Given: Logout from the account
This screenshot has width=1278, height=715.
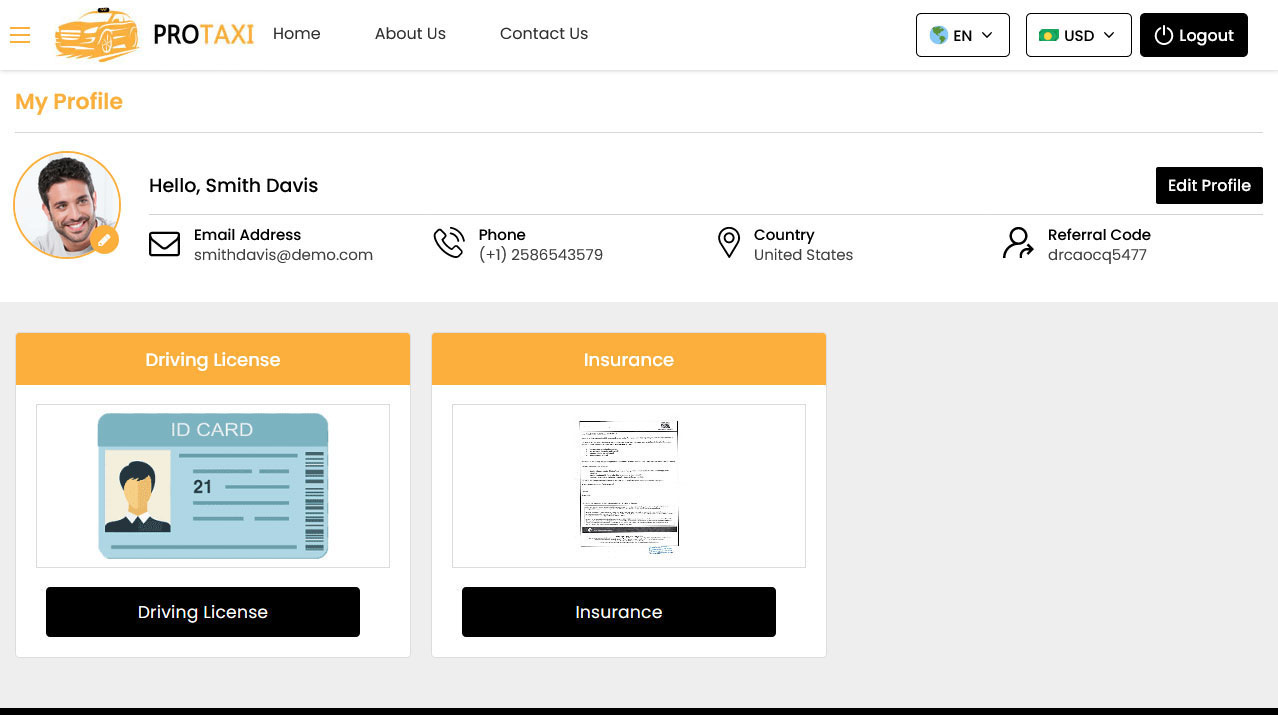Looking at the screenshot, I should [1193, 35].
